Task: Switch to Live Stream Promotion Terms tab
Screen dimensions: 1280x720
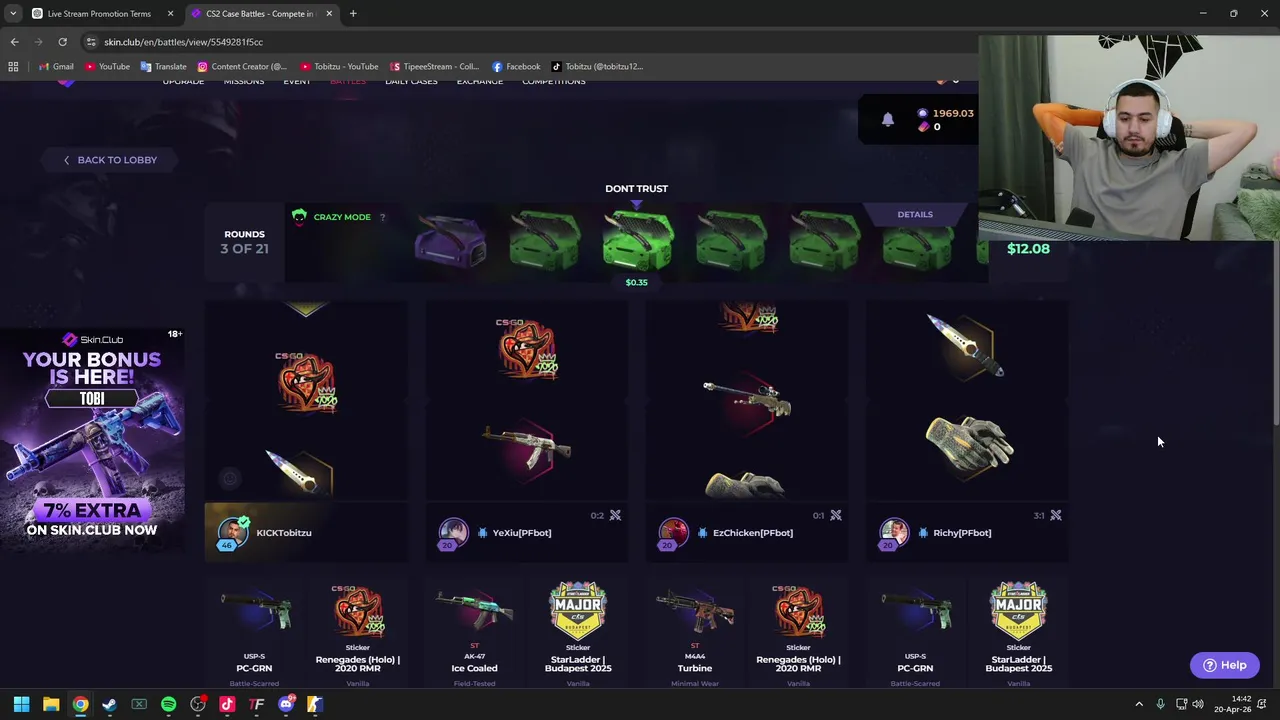Action: (98, 14)
